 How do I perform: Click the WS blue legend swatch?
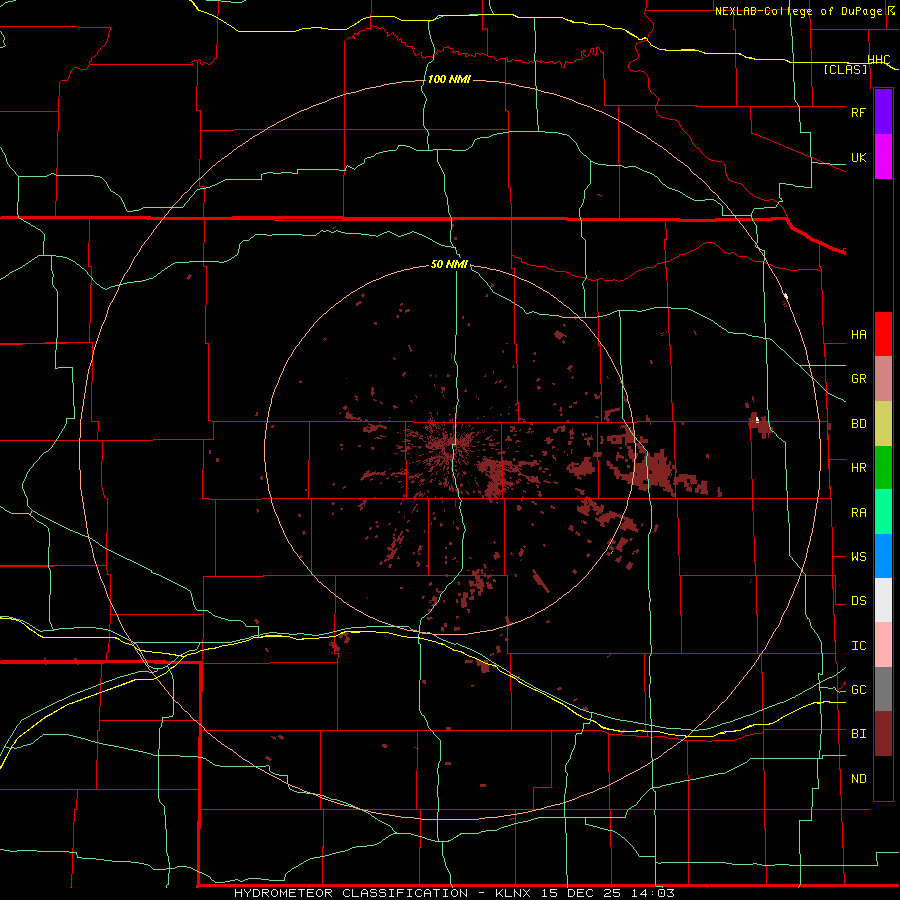[x=883, y=556]
